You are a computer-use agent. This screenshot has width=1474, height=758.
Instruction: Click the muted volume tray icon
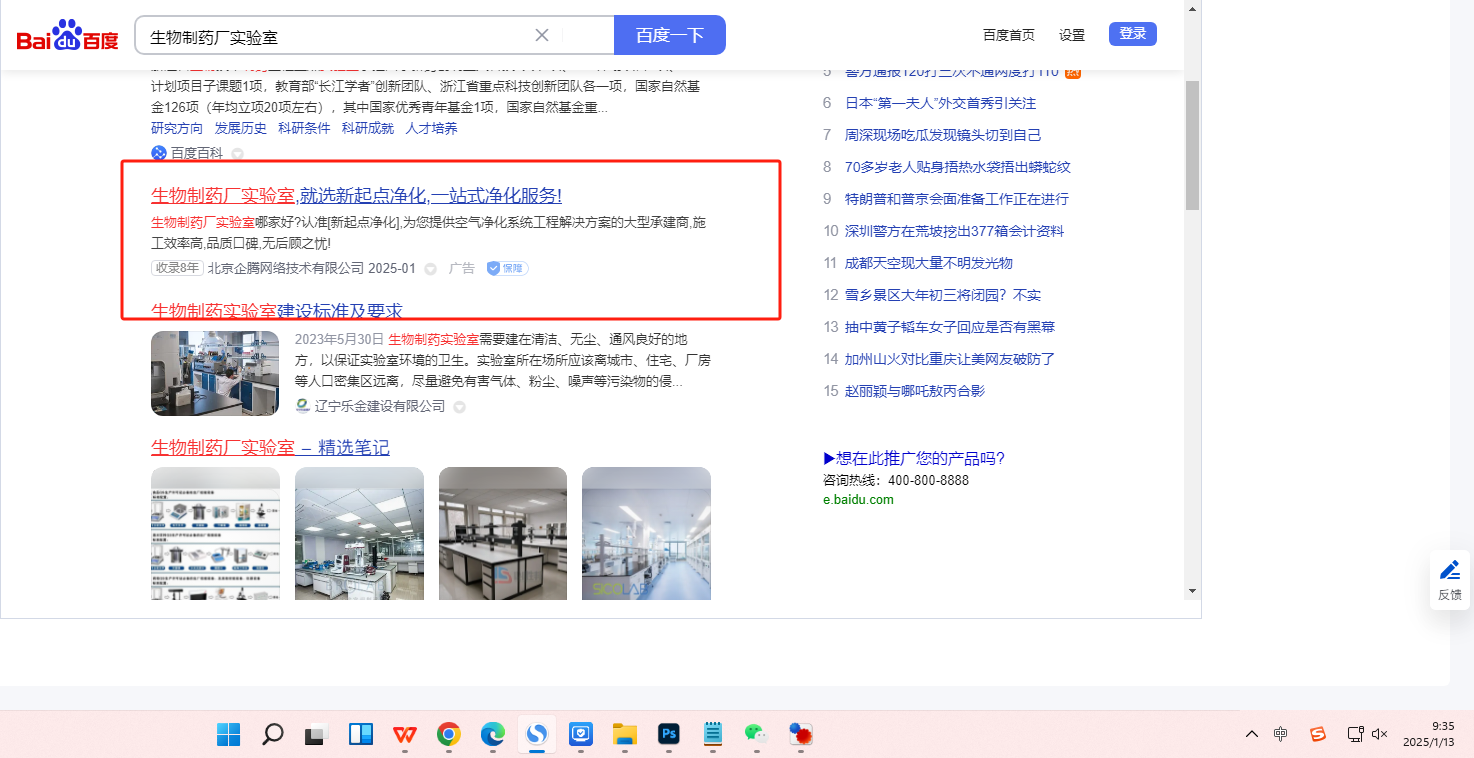(x=1380, y=734)
